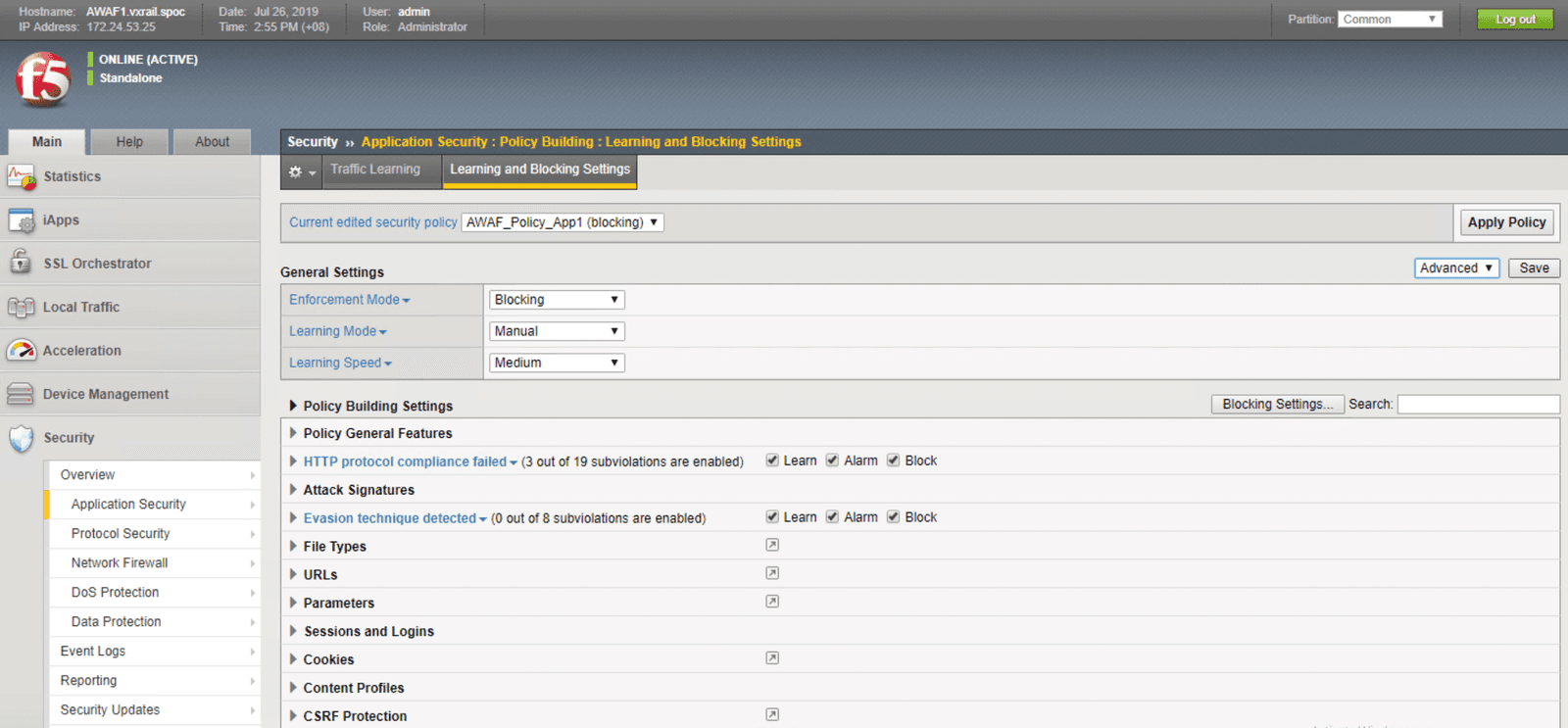
Task: Select the Help tab
Action: click(x=129, y=142)
